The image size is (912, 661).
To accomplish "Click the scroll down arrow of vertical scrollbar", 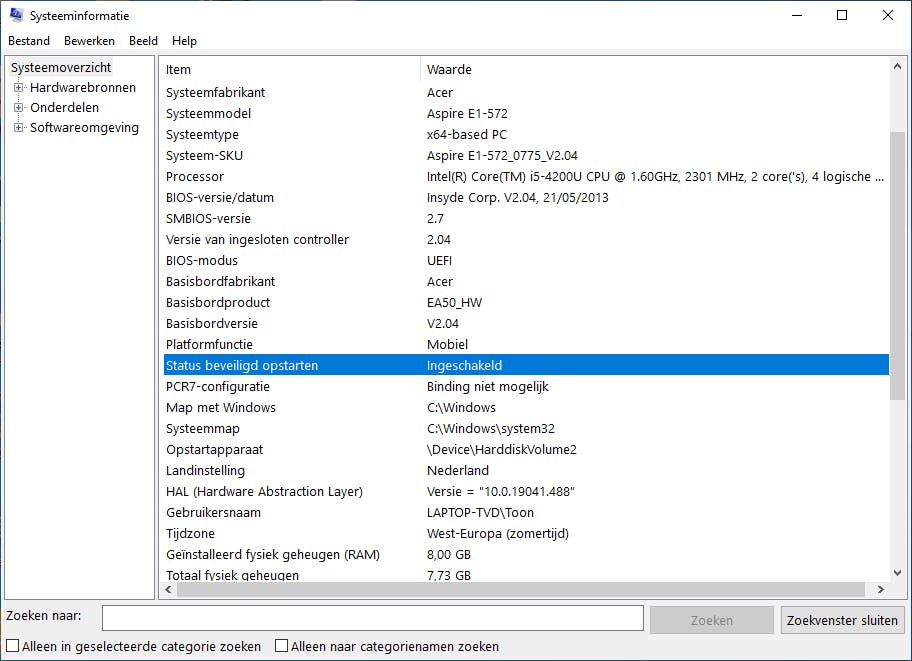I will point(897,571).
